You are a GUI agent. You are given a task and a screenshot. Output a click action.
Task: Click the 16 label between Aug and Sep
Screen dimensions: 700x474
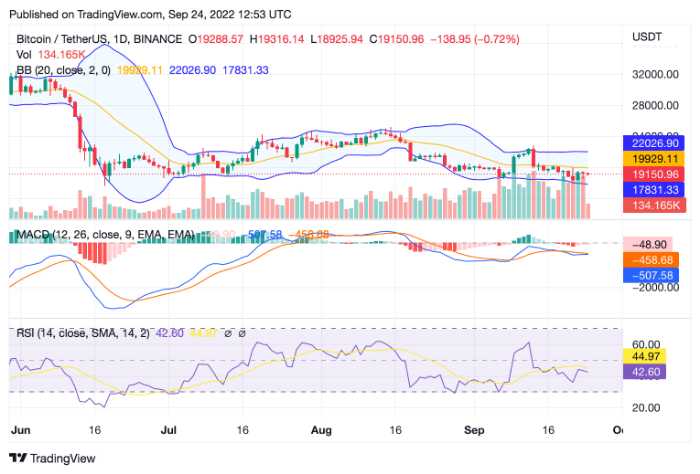click(x=396, y=430)
